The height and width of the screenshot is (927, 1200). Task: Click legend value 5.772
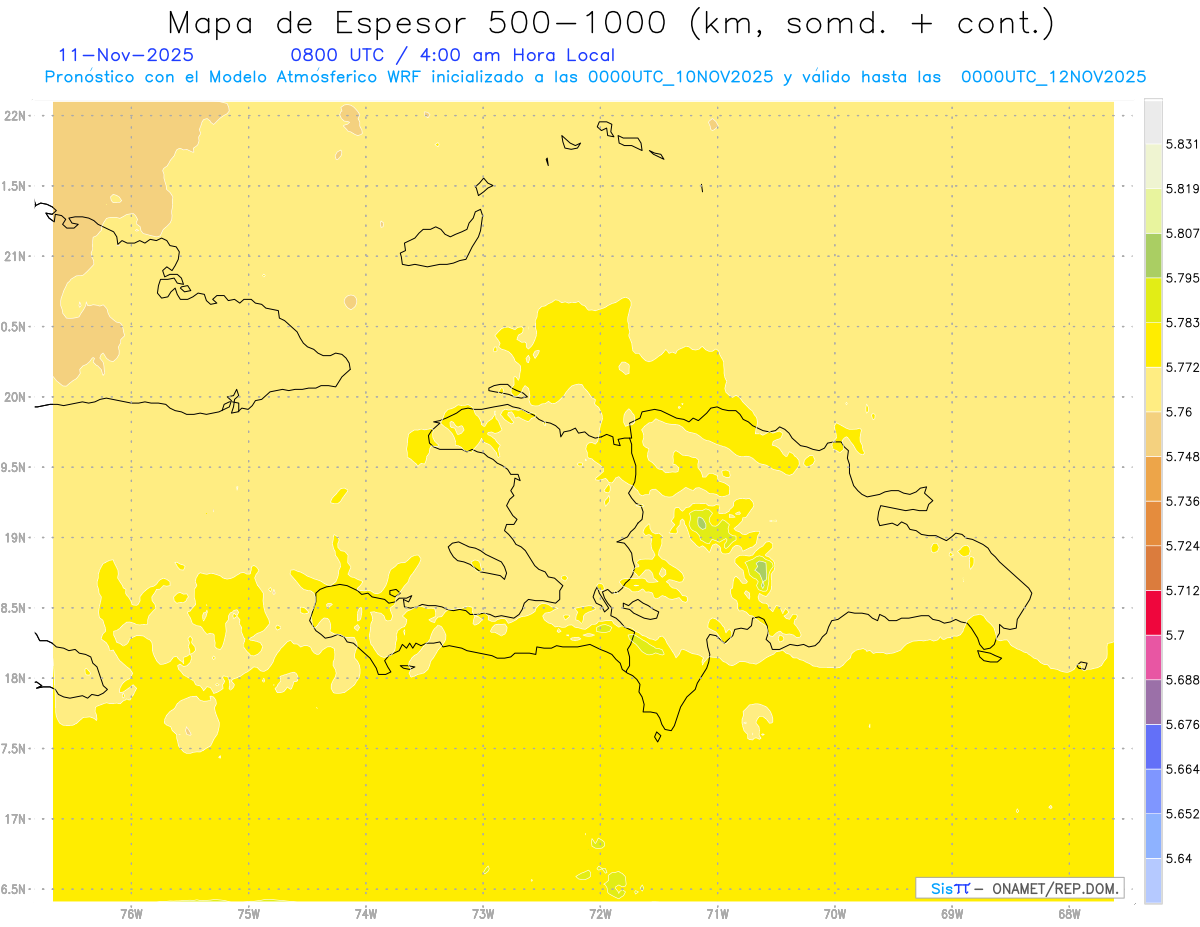tap(1182, 368)
